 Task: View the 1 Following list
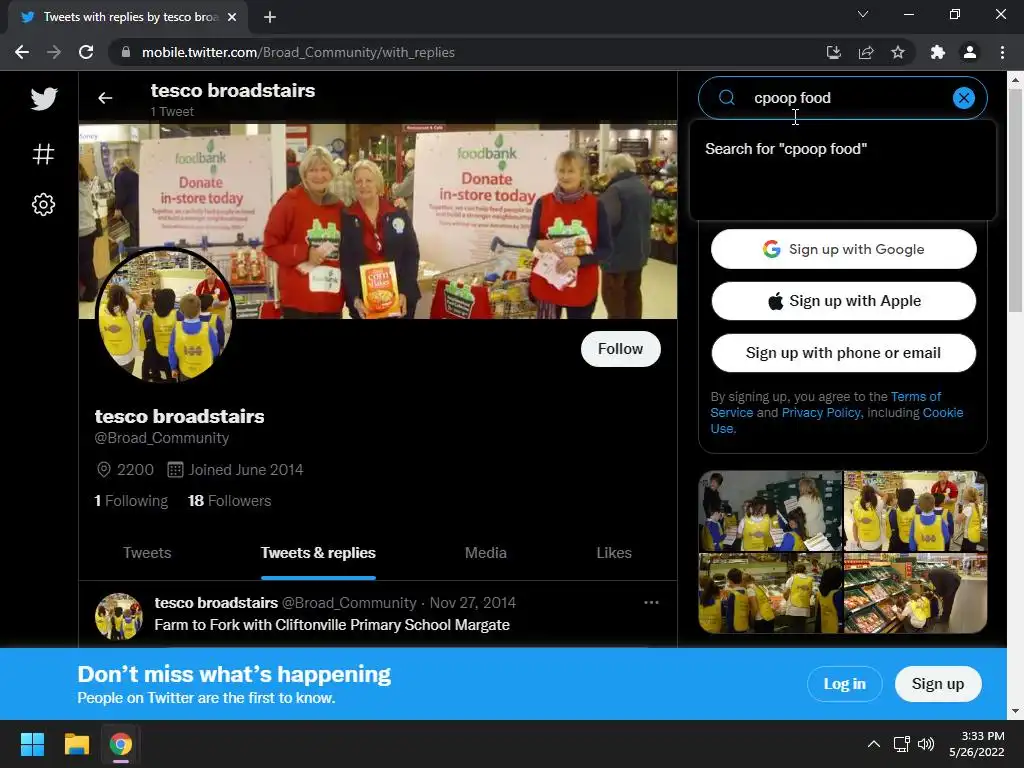tap(131, 501)
